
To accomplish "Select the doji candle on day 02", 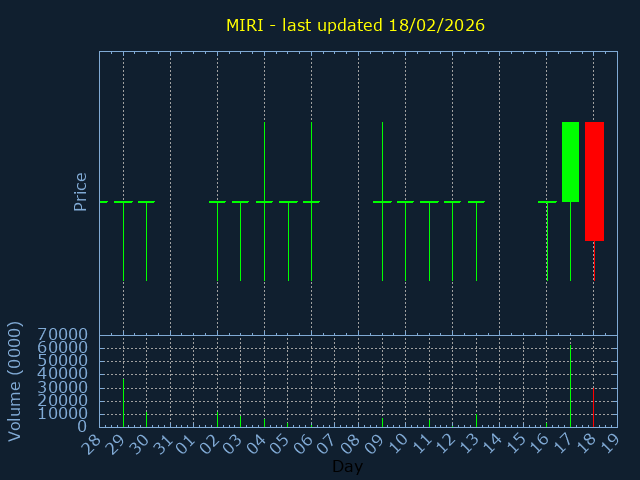I will click(x=217, y=202).
